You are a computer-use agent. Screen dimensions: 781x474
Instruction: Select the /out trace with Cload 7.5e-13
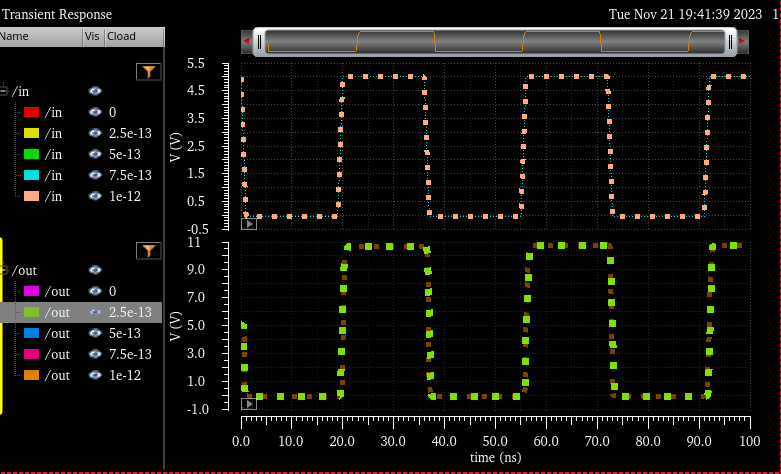tap(58, 354)
